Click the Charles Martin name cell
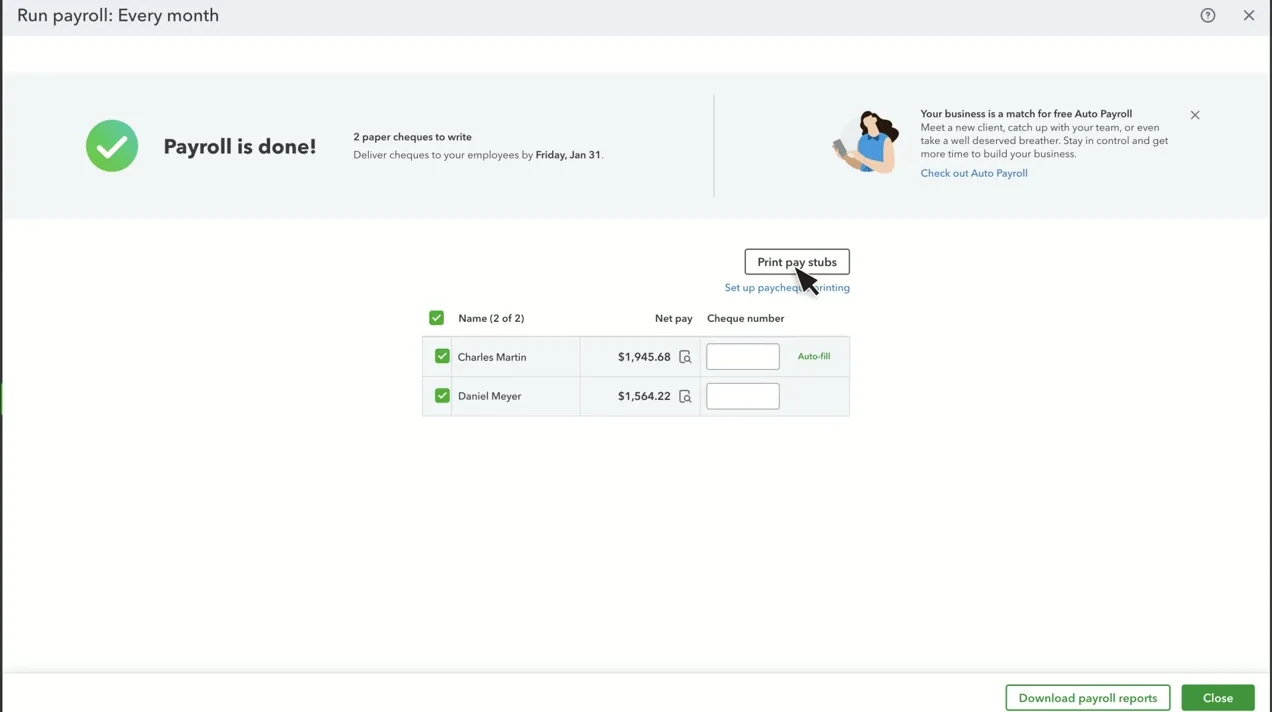The image size is (1272, 712). (x=492, y=357)
